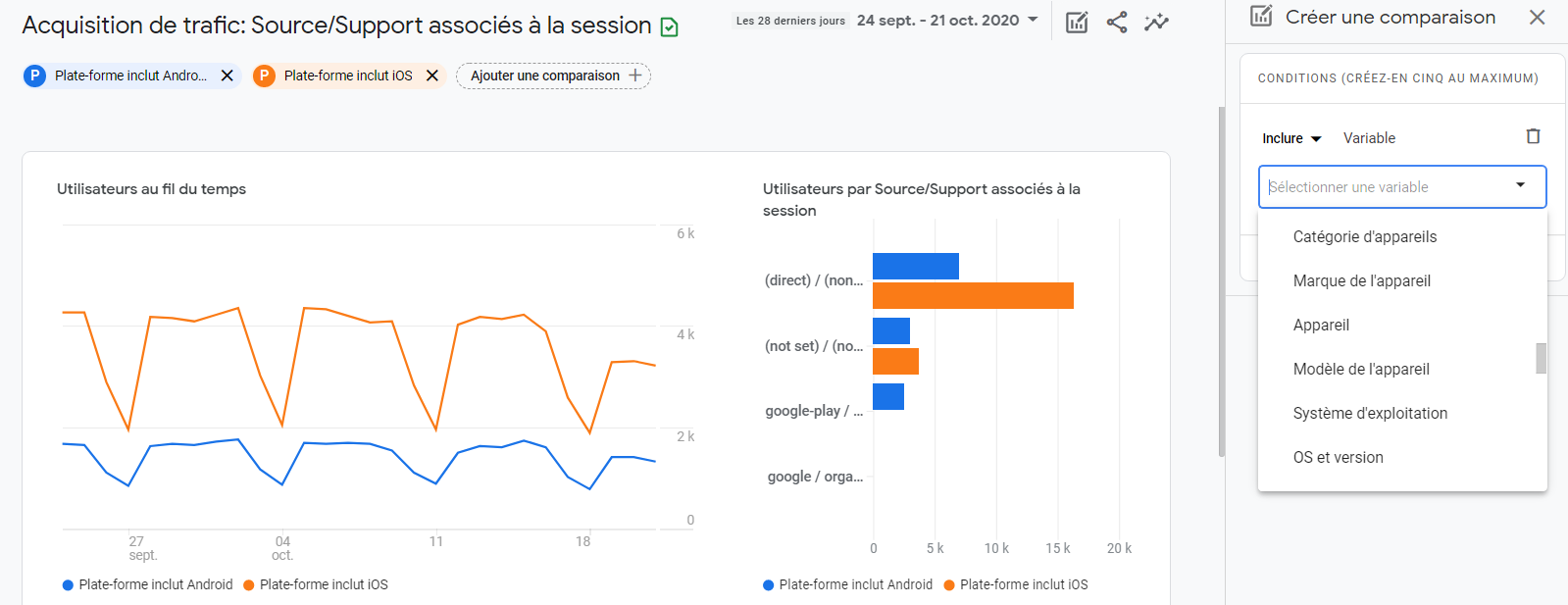Click the variable list scrollbar thumb
Viewport: 1568px width, 605px height.
[1542, 358]
